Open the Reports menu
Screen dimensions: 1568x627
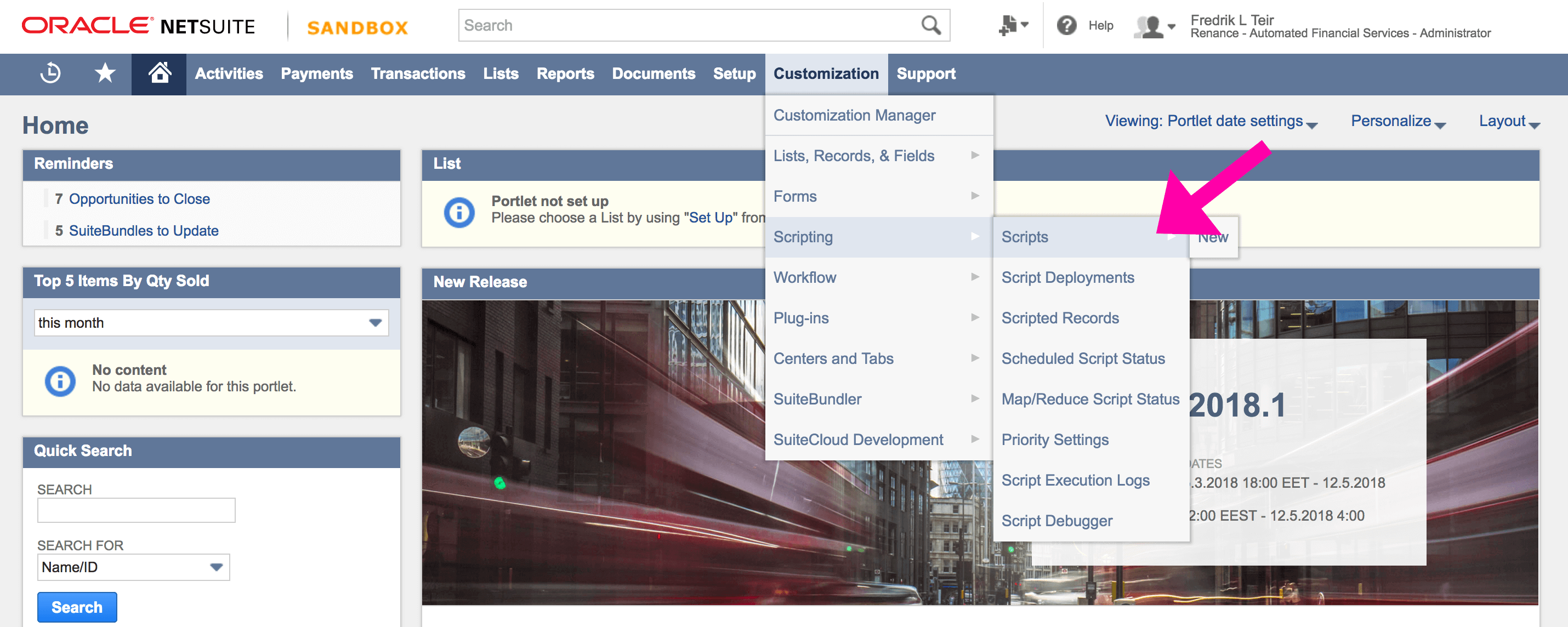pos(565,73)
